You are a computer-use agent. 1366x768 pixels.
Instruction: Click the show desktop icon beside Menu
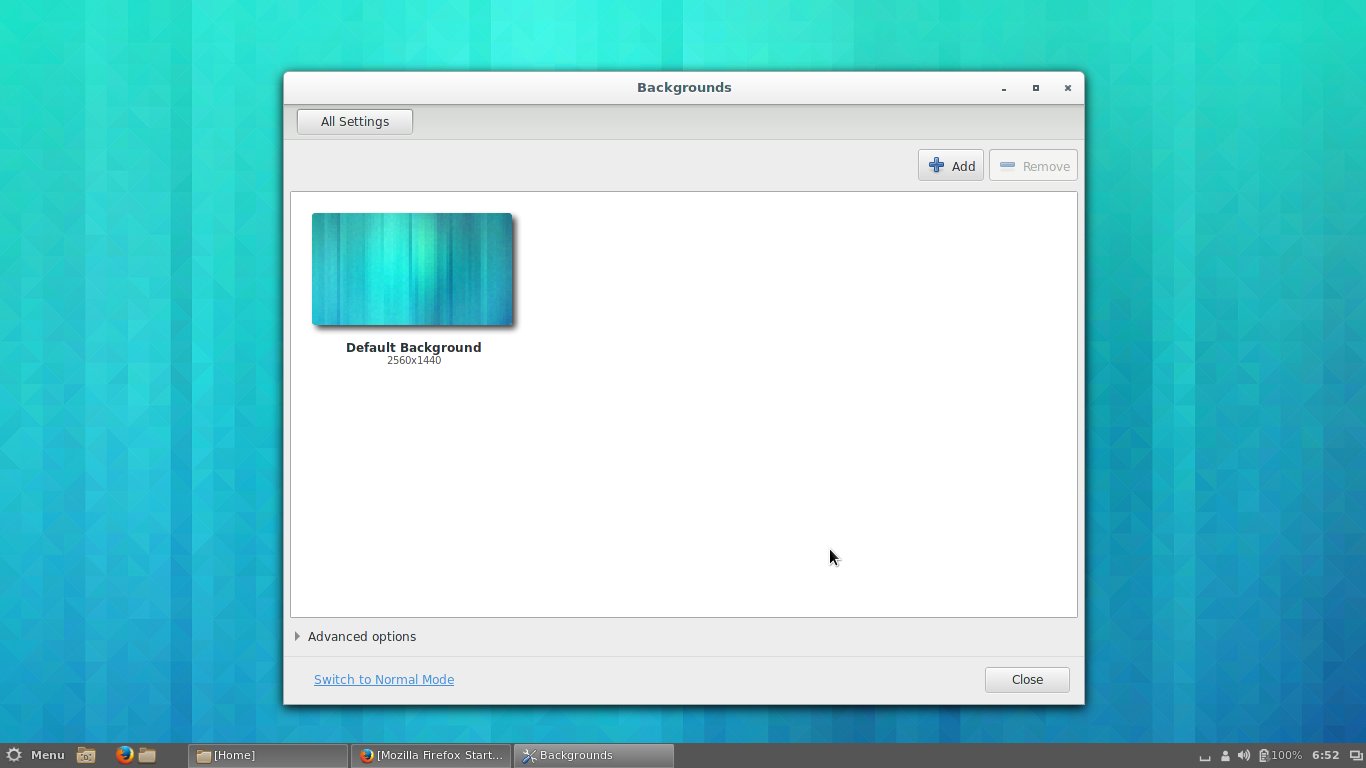tap(87, 756)
